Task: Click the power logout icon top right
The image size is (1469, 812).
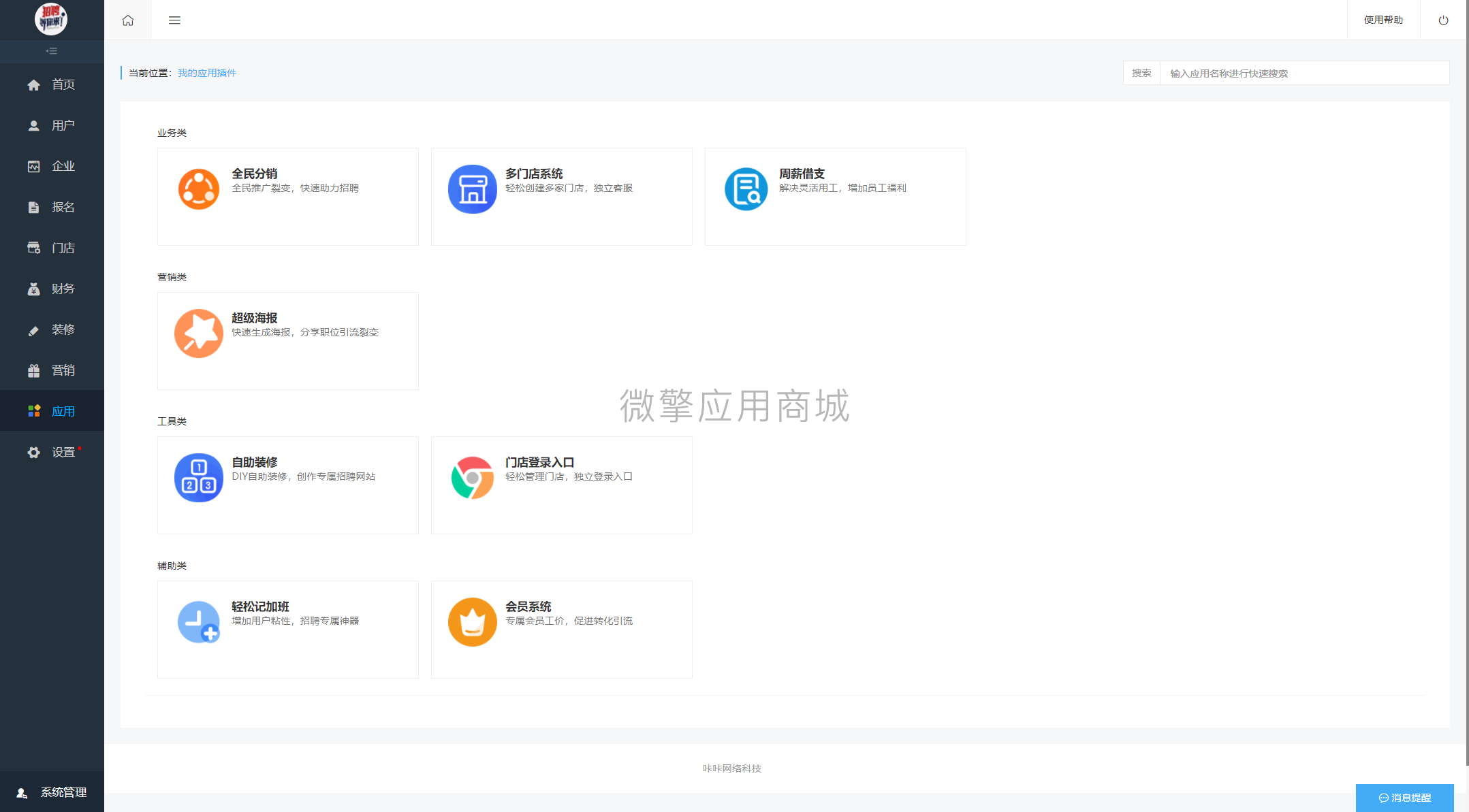Action: pos(1442,20)
